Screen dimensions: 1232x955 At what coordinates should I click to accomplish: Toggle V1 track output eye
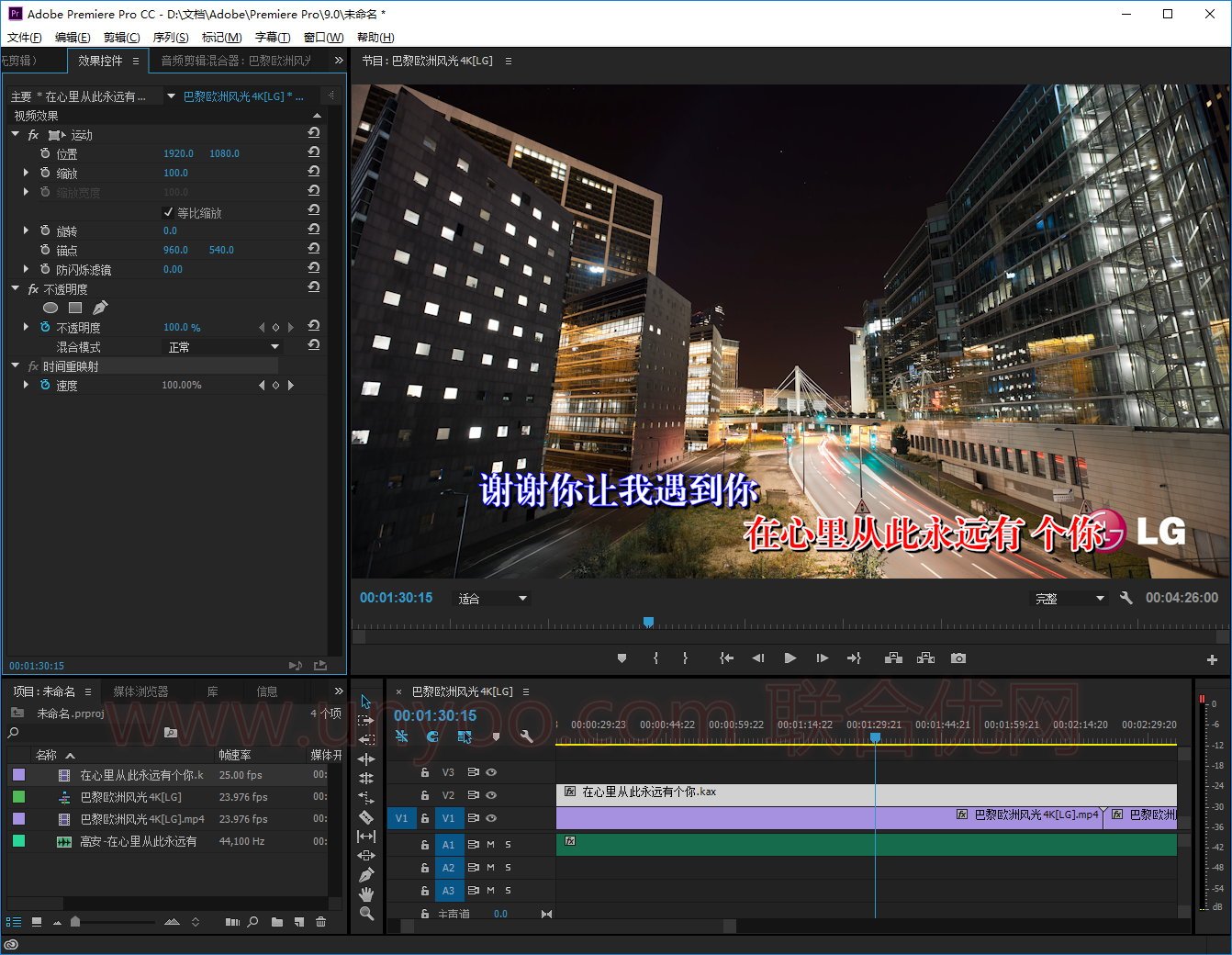(491, 818)
